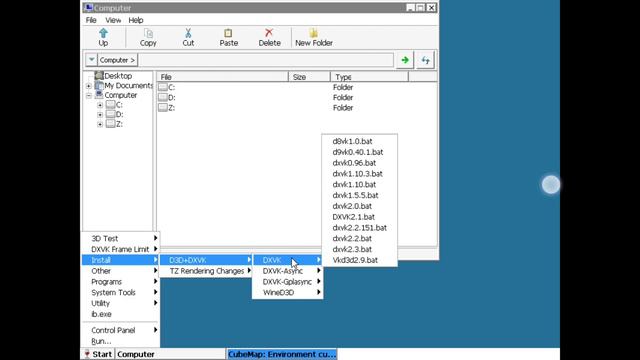Image resolution: width=640 pixels, height=360 pixels.
Task: Open the DXVK Frame Limit submenu
Action: pos(121,249)
